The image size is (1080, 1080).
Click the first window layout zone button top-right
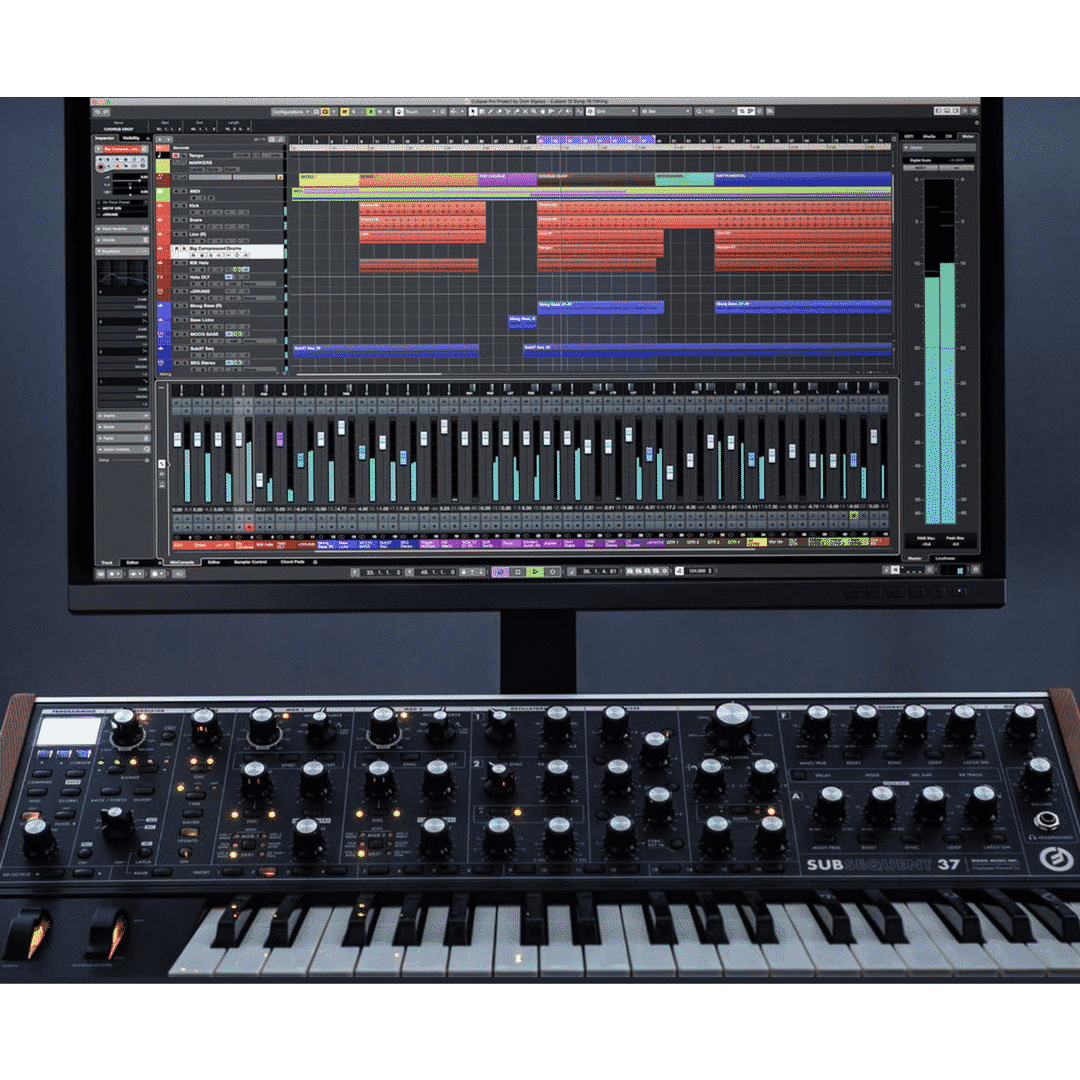click(938, 111)
